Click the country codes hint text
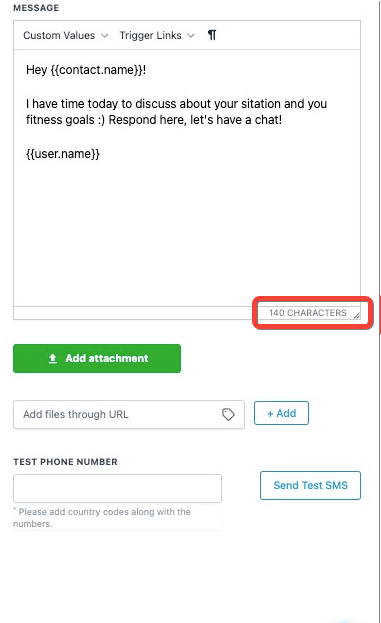381x623 pixels. click(x=102, y=517)
